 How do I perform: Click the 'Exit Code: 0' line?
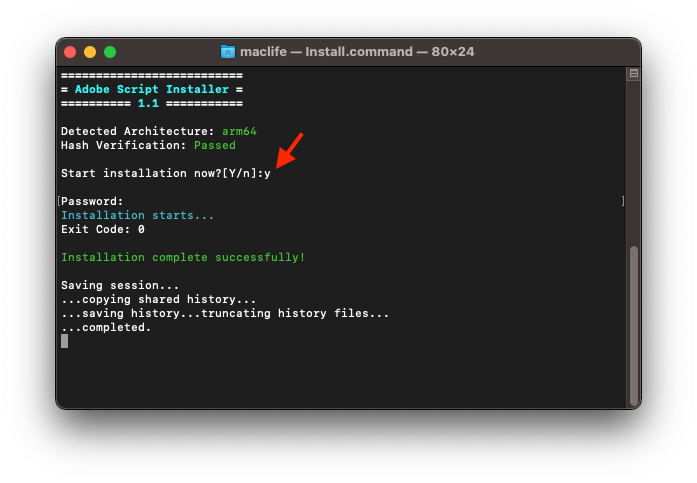(103, 229)
